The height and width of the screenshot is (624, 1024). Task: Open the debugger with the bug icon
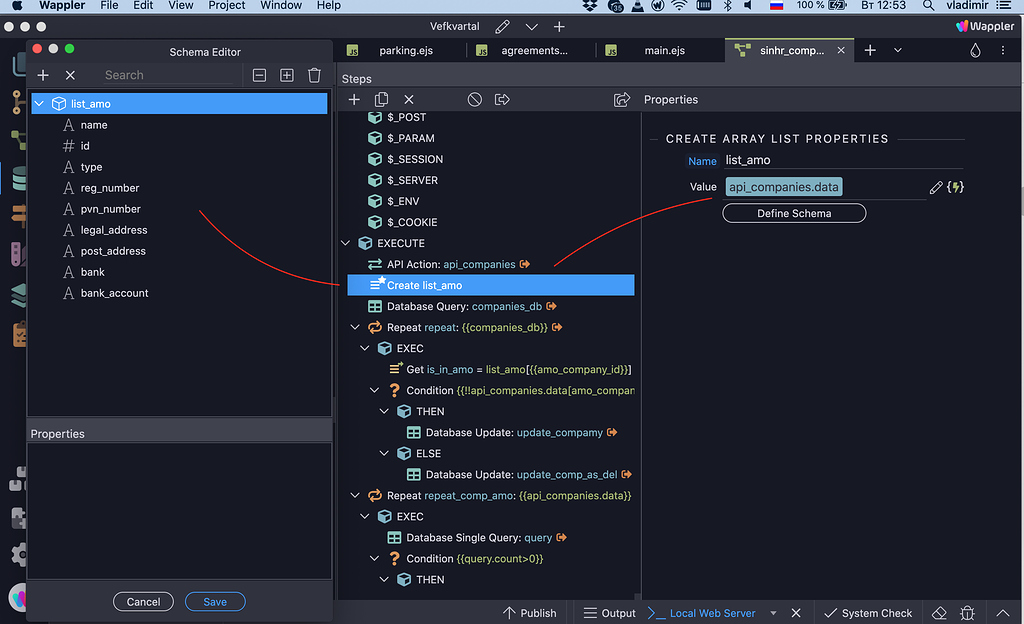966,612
